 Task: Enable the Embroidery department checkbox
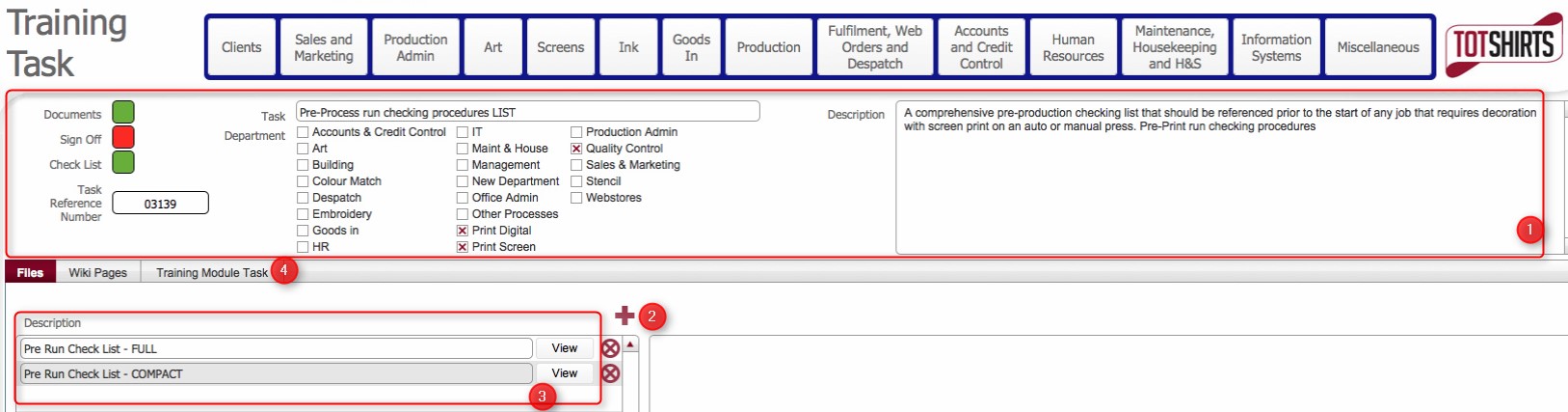(303, 214)
